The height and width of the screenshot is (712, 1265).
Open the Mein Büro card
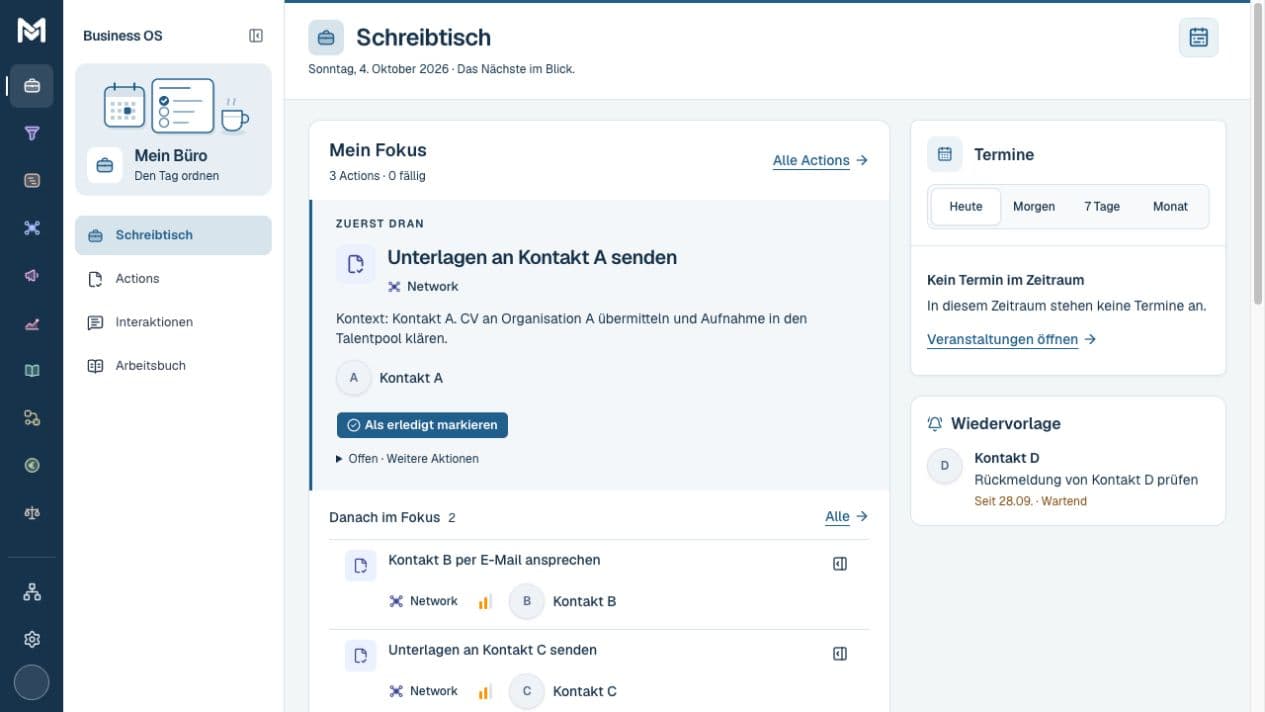pyautogui.click(x=173, y=130)
